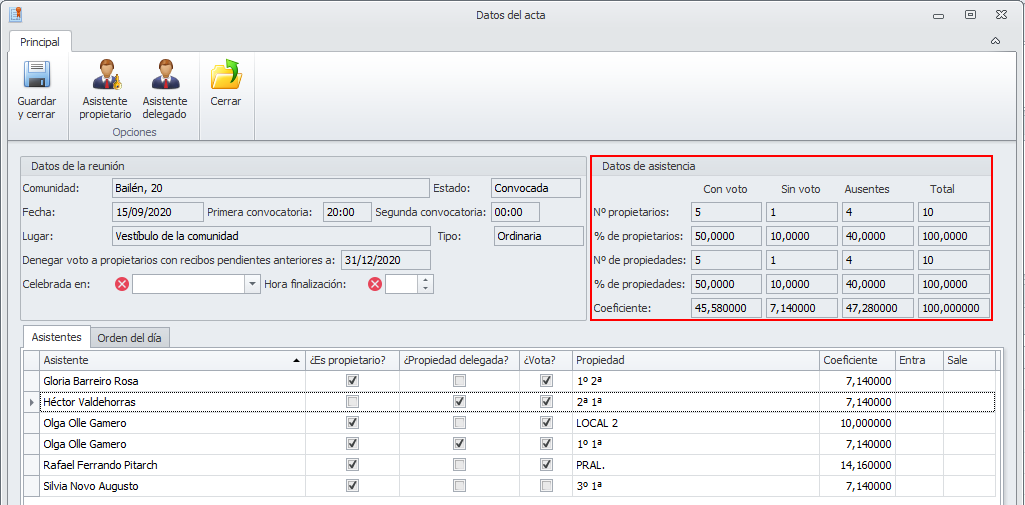Add an Asistente delegado attendee
The image size is (1025, 505).
pos(164,77)
